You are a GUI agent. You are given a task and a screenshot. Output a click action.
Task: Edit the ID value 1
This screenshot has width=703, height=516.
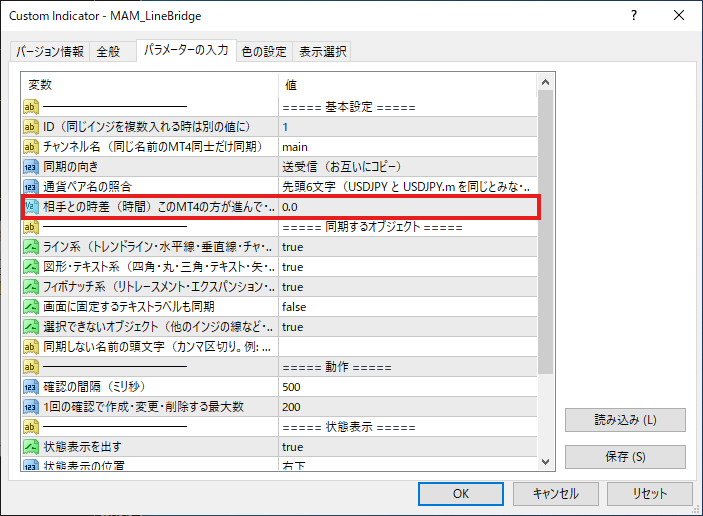coord(408,127)
